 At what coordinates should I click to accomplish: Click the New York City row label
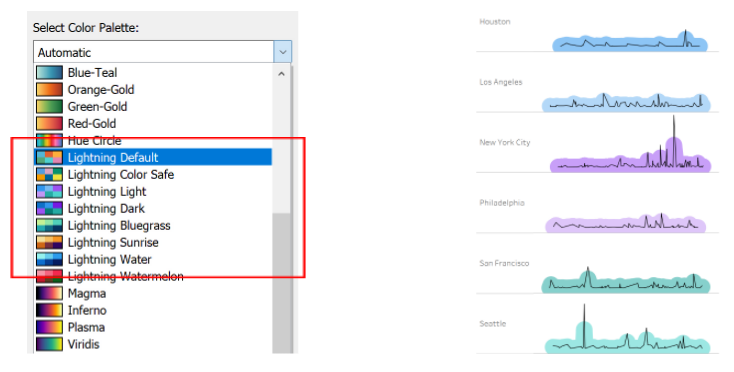pyautogui.click(x=505, y=142)
